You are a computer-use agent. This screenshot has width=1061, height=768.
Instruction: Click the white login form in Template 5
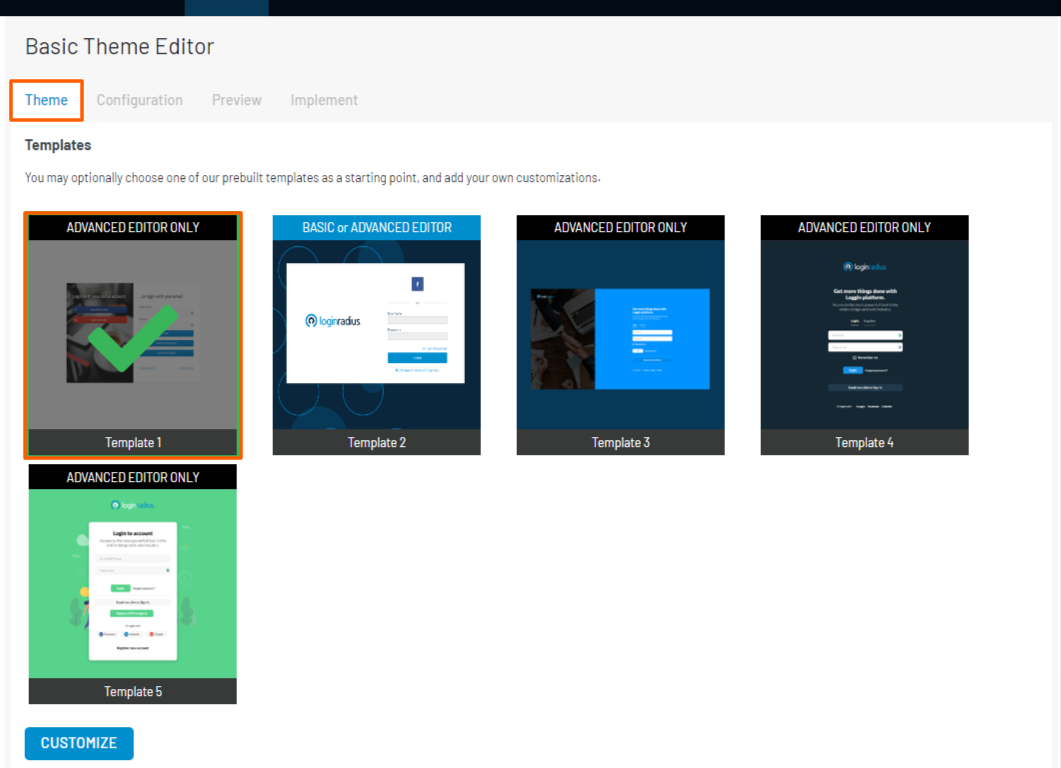132,590
